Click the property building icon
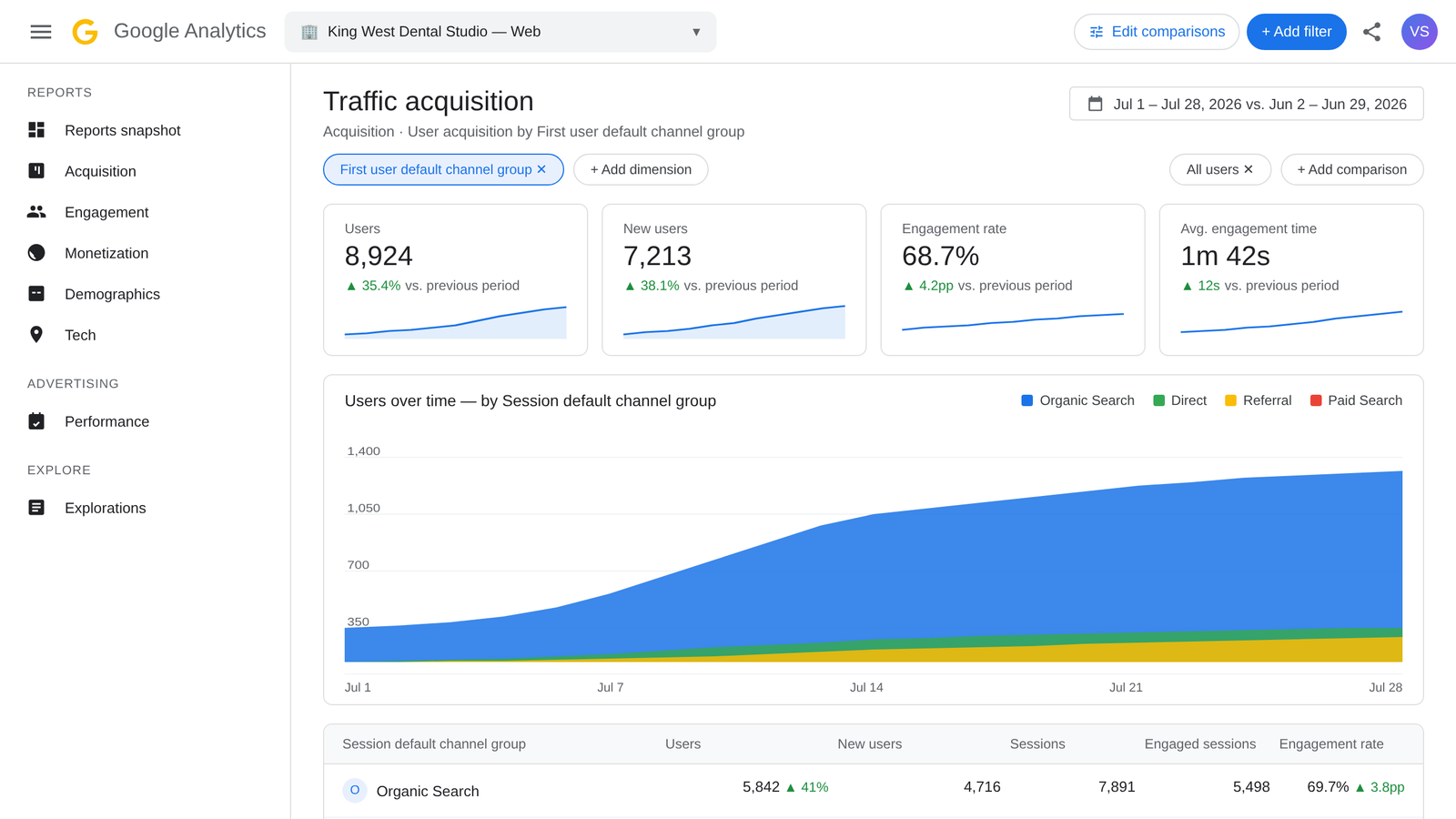Screen dimensions: 1456x819 [309, 32]
